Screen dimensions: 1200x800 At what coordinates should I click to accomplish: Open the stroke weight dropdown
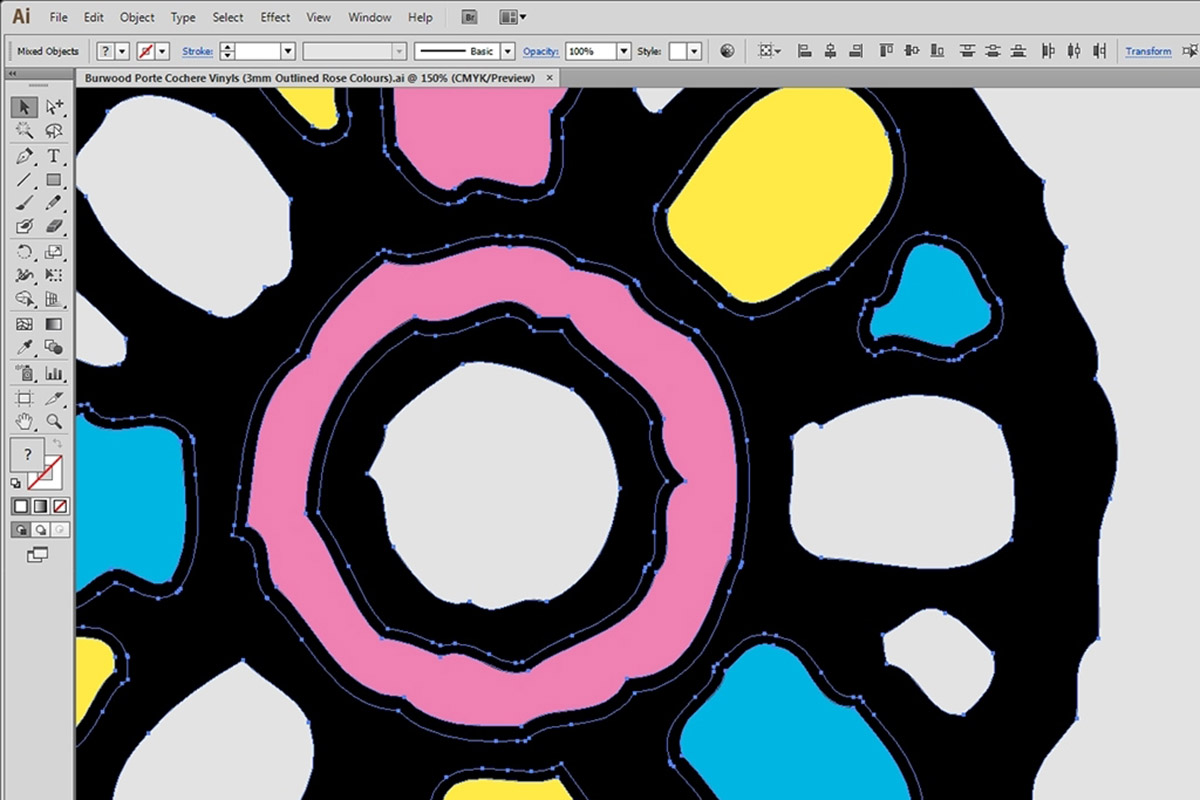click(288, 51)
